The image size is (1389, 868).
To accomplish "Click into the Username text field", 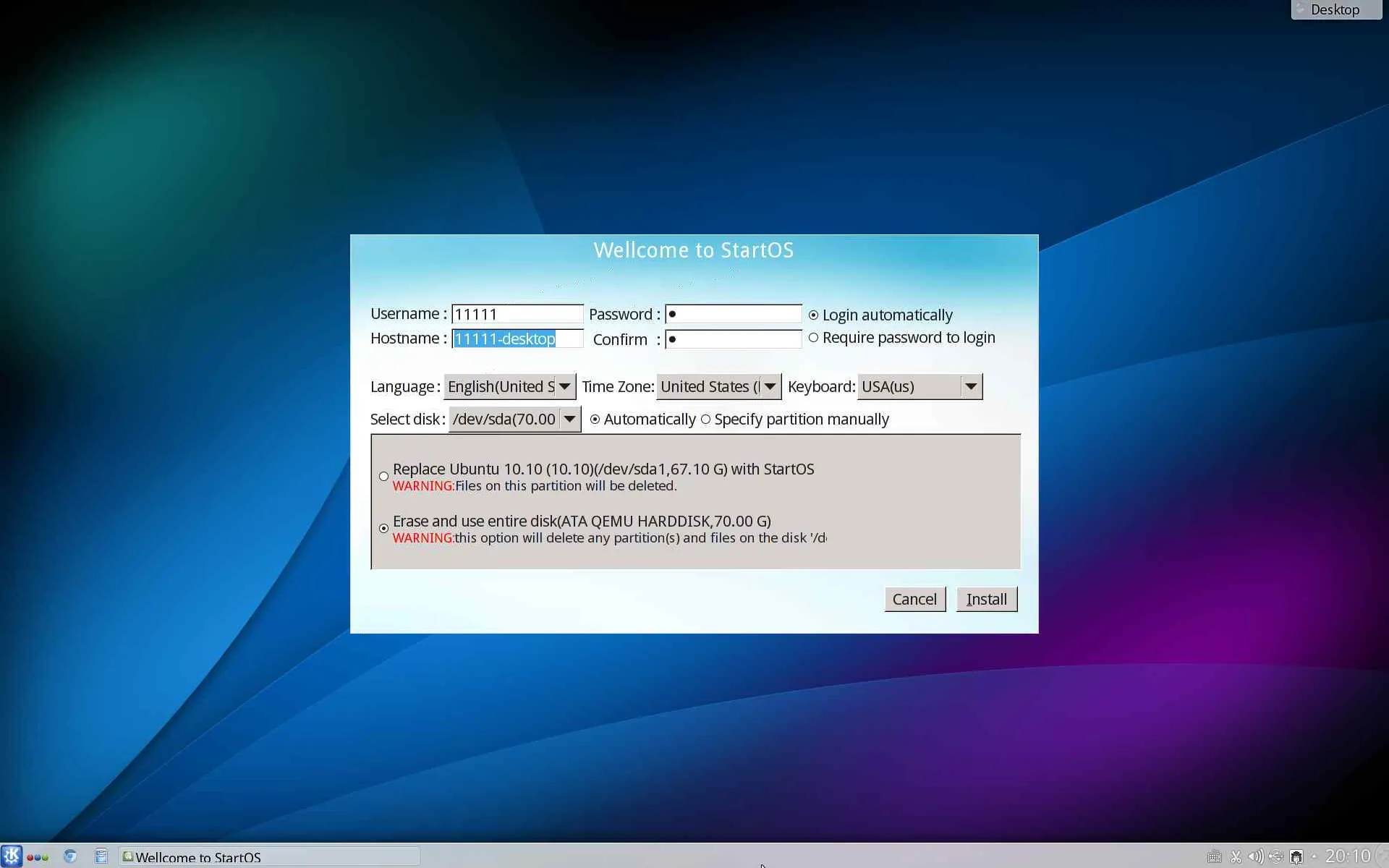I will pos(517,315).
